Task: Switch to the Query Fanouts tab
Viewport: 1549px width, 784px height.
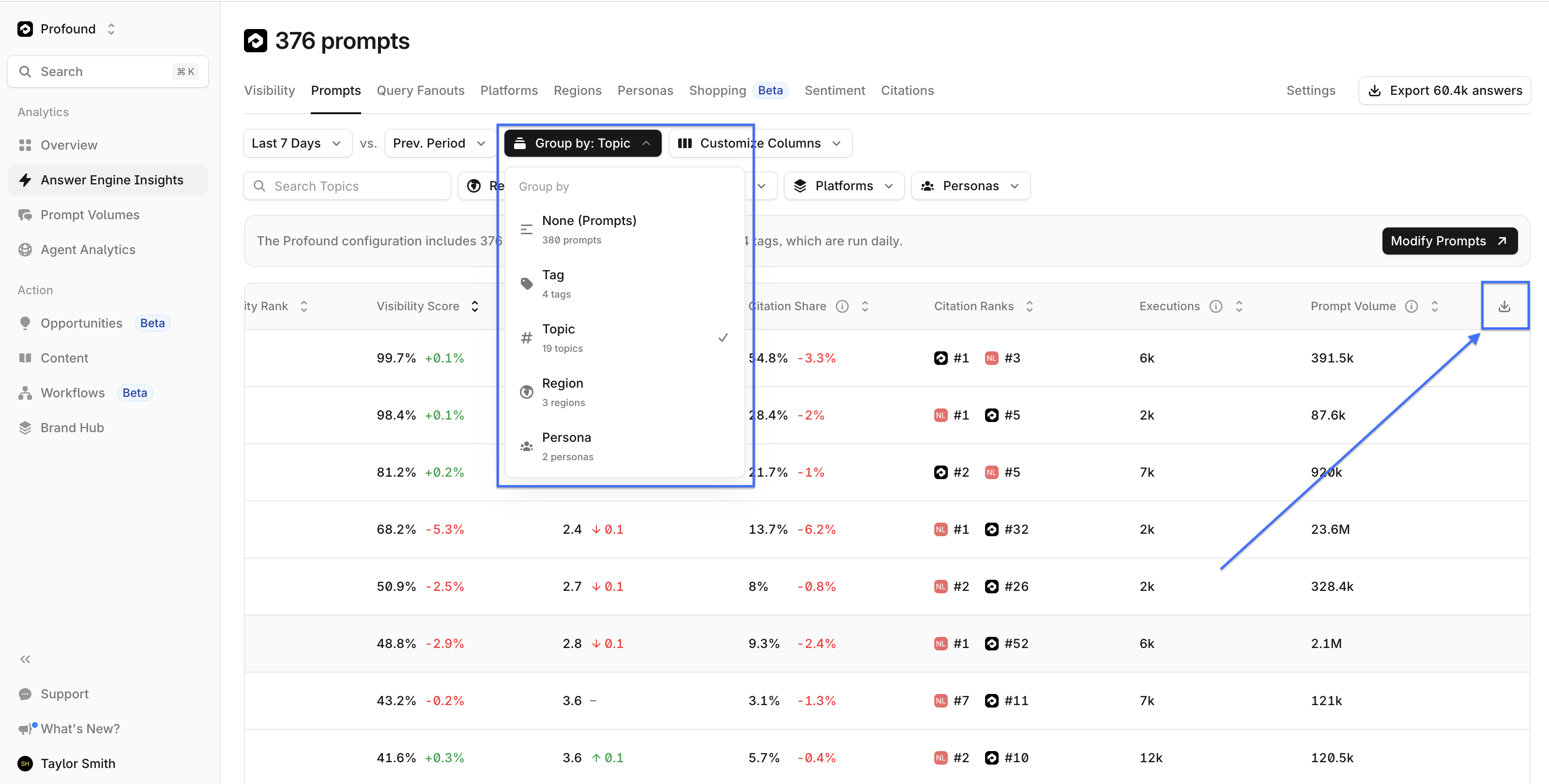Action: click(x=420, y=90)
